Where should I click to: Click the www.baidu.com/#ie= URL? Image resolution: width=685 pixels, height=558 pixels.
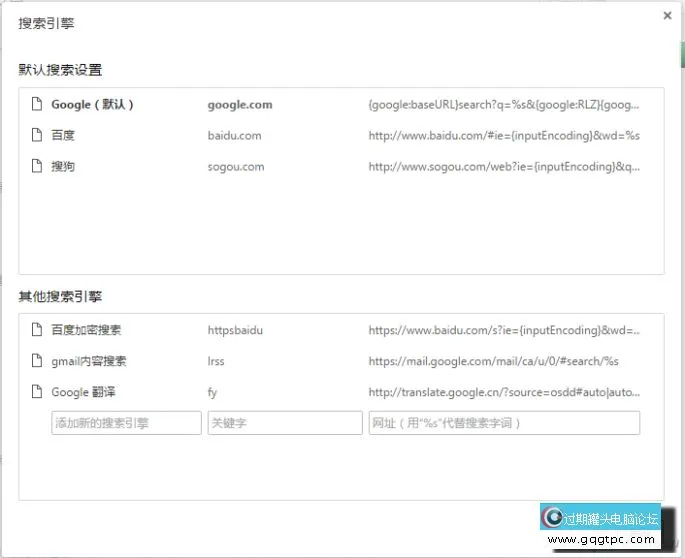click(x=504, y=135)
